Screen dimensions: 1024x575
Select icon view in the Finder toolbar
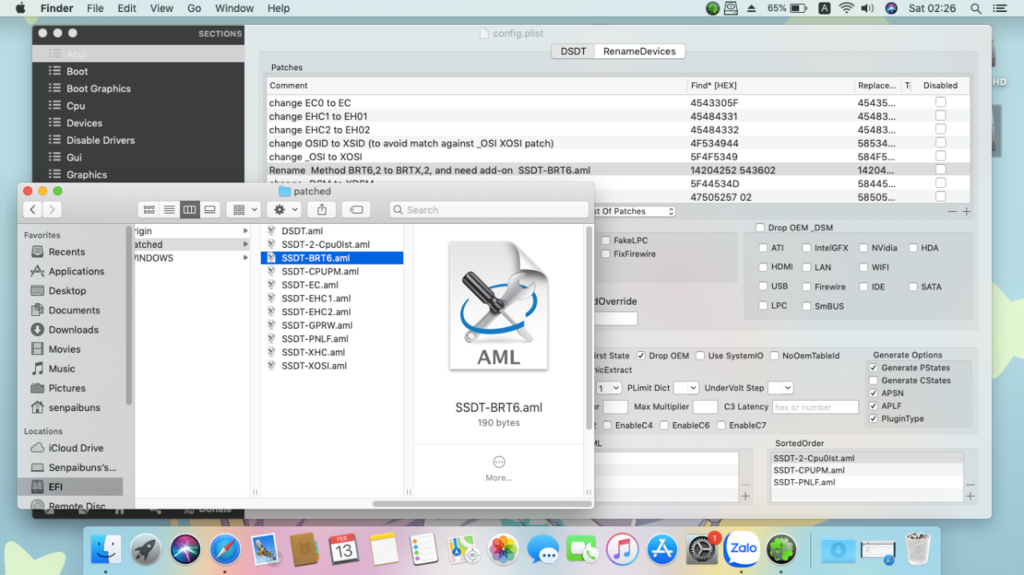[149, 210]
